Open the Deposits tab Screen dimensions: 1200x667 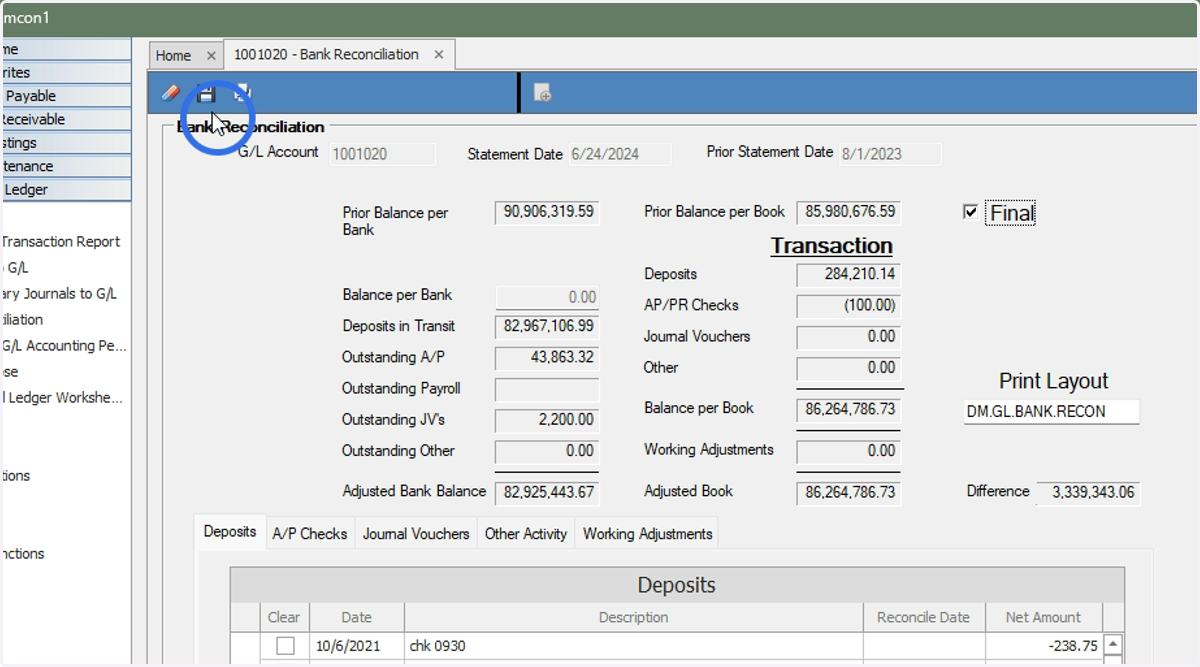point(230,532)
